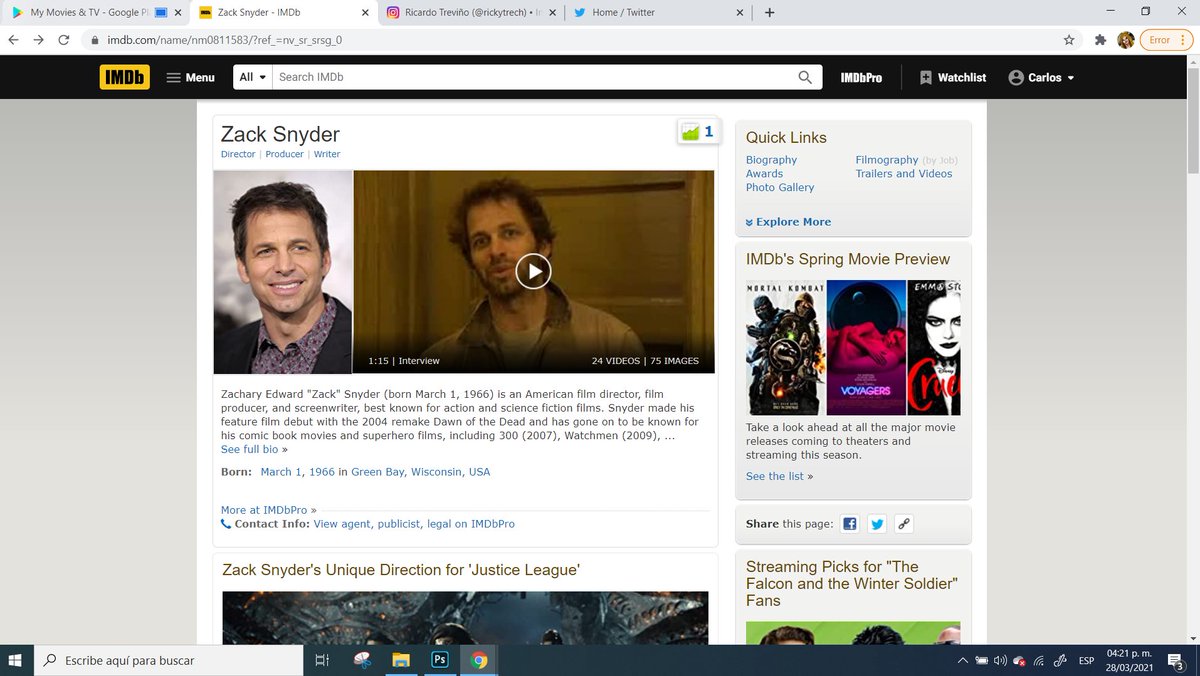Open File Explorer from taskbar
Image resolution: width=1200 pixels, height=676 pixels.
(401, 660)
